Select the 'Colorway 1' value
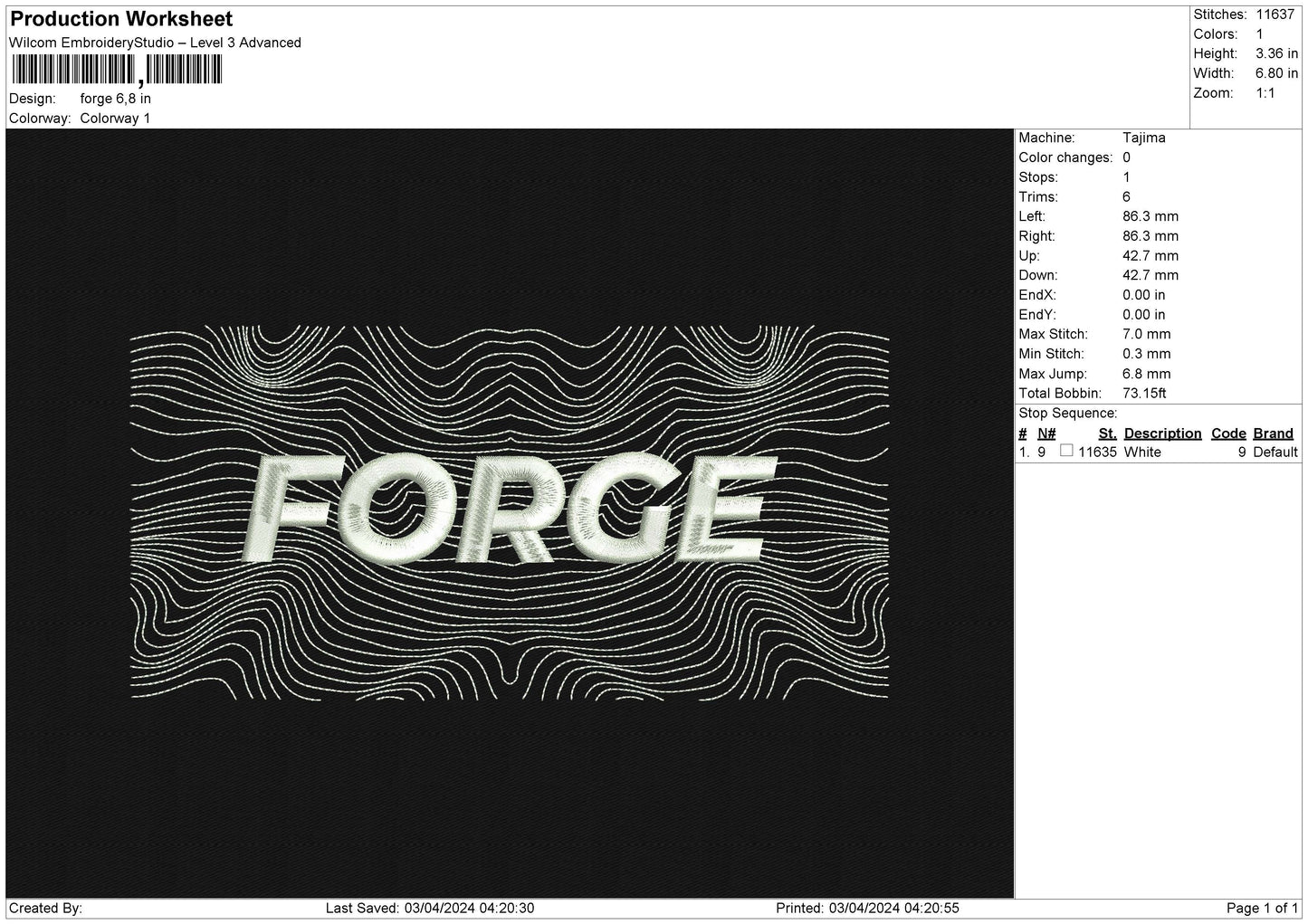1308x924 pixels. 116,119
